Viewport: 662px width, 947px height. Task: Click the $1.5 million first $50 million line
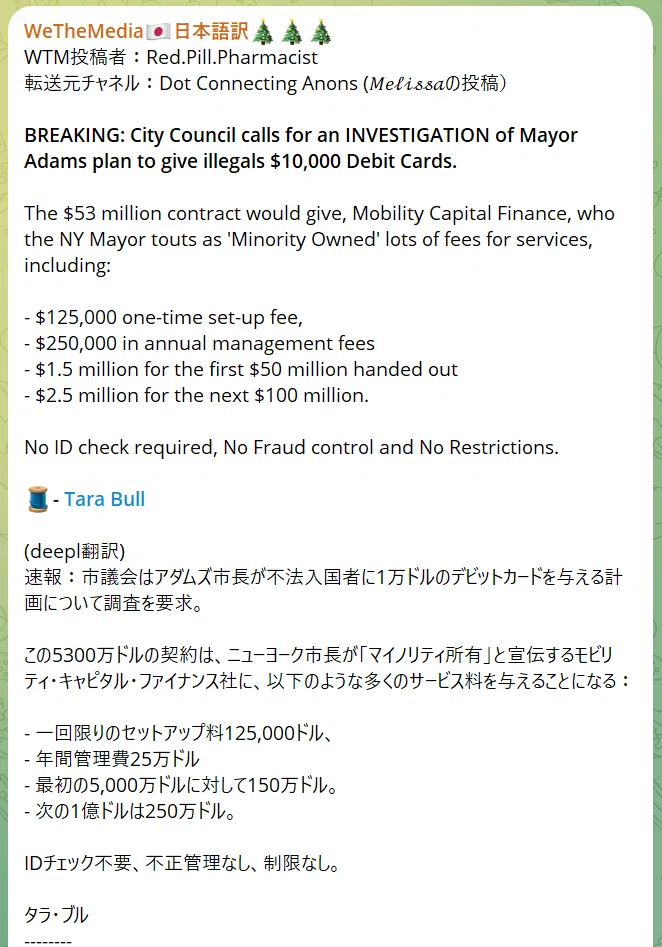click(241, 370)
